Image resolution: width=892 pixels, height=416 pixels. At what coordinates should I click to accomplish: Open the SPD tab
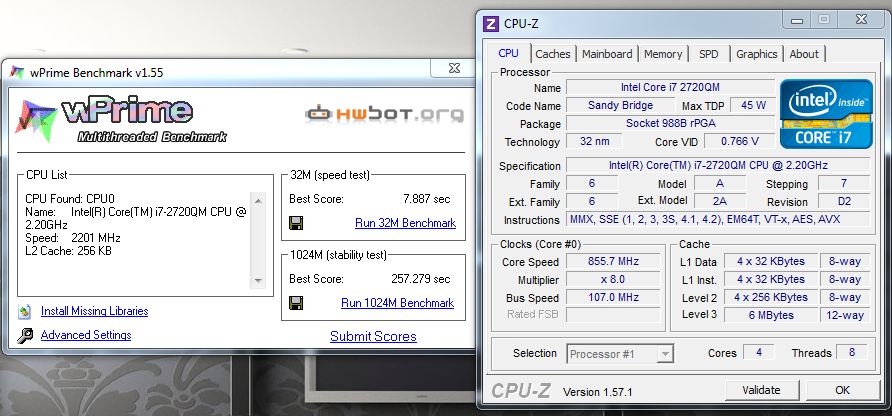[x=709, y=54]
